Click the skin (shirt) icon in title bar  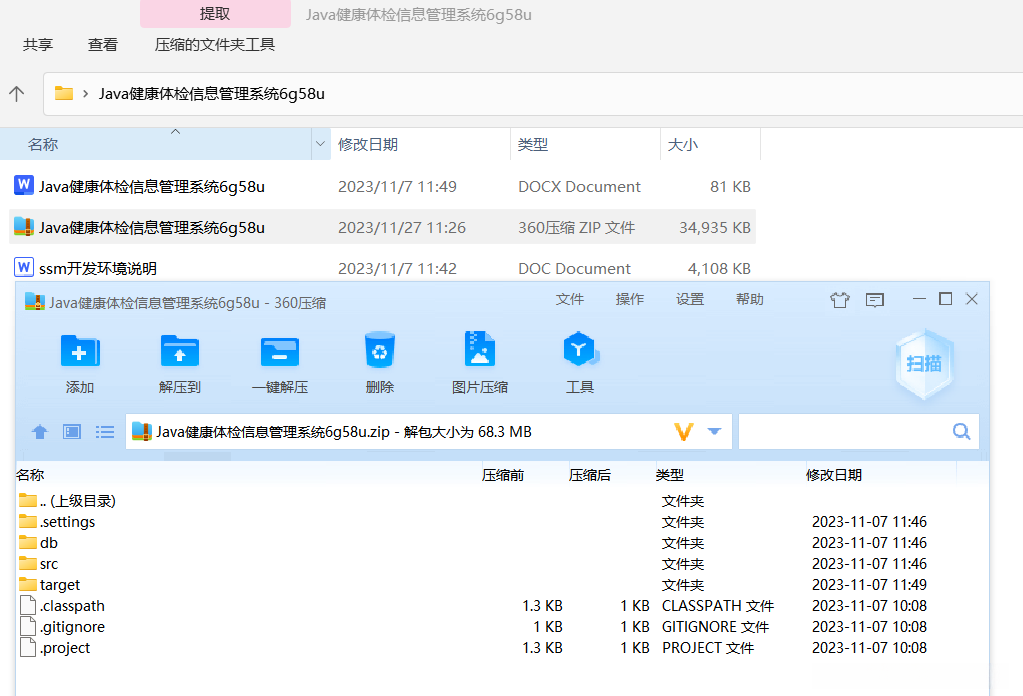[840, 299]
